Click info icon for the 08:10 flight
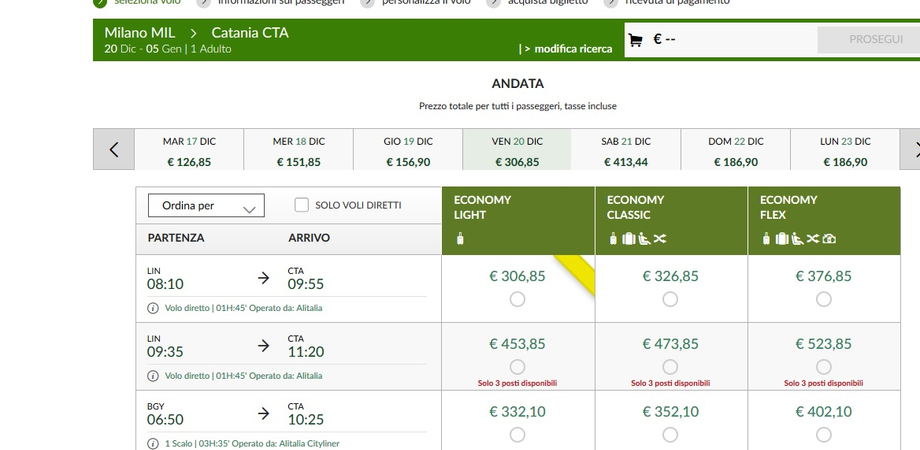Image resolution: width=920 pixels, height=450 pixels. point(153,308)
